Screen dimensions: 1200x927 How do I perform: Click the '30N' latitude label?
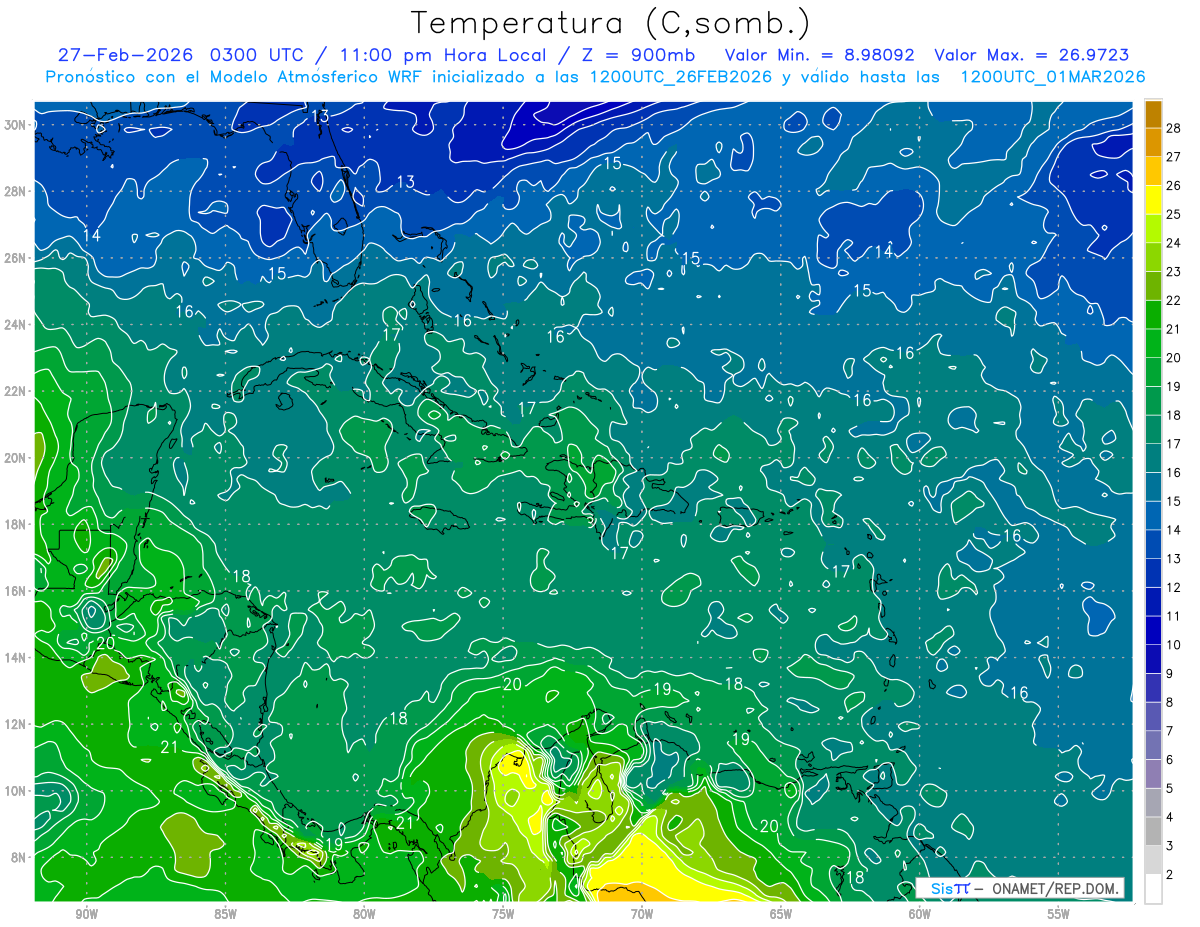(17, 125)
